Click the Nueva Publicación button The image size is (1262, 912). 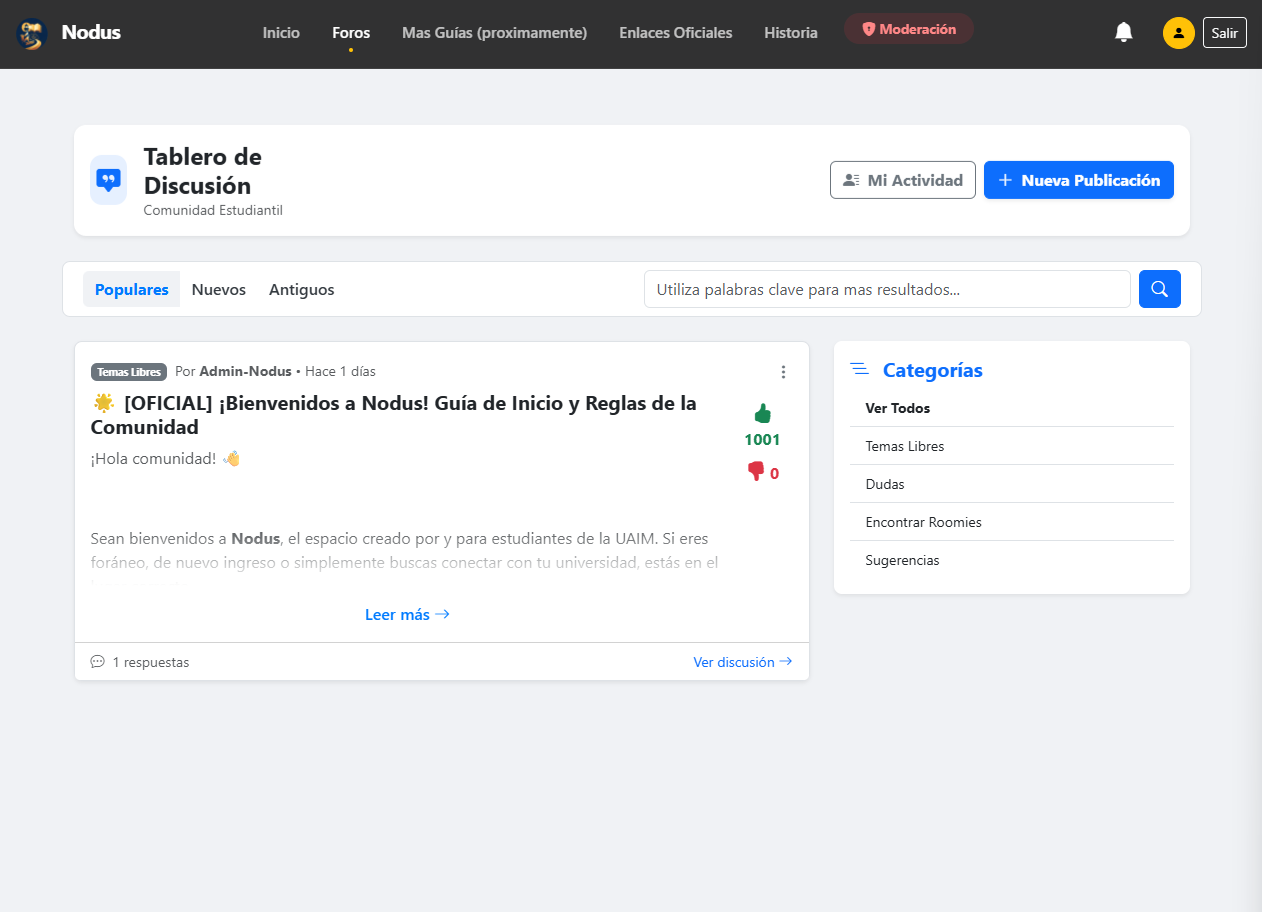(x=1078, y=180)
